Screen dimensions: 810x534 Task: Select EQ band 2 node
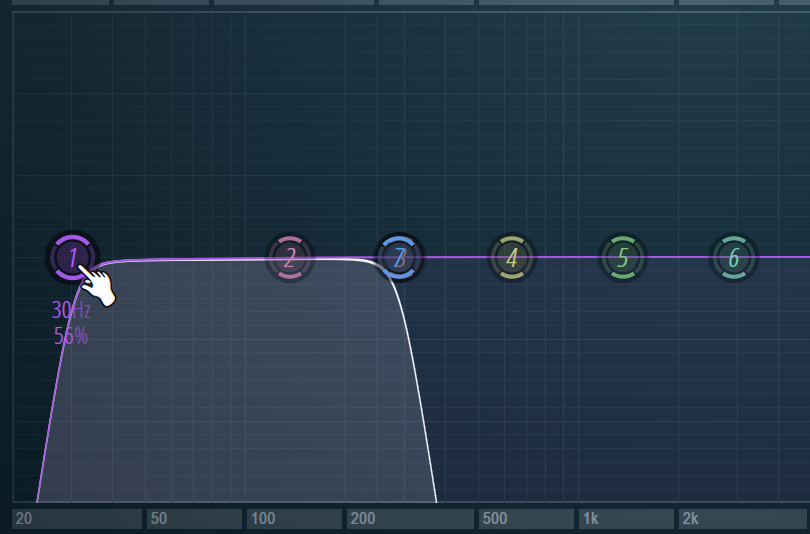[290, 257]
